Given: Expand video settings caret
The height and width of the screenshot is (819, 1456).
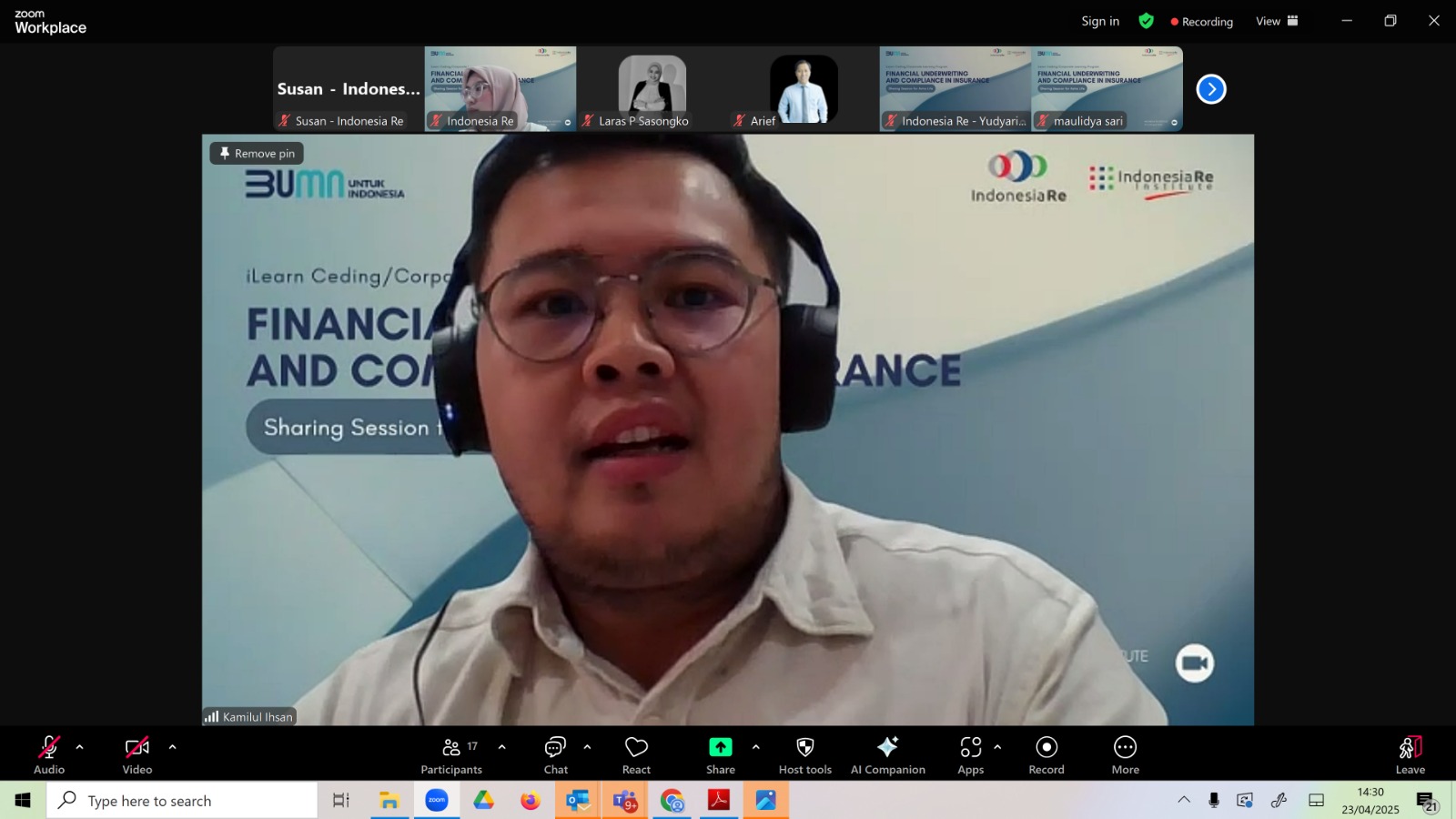Looking at the screenshot, I should (172, 747).
